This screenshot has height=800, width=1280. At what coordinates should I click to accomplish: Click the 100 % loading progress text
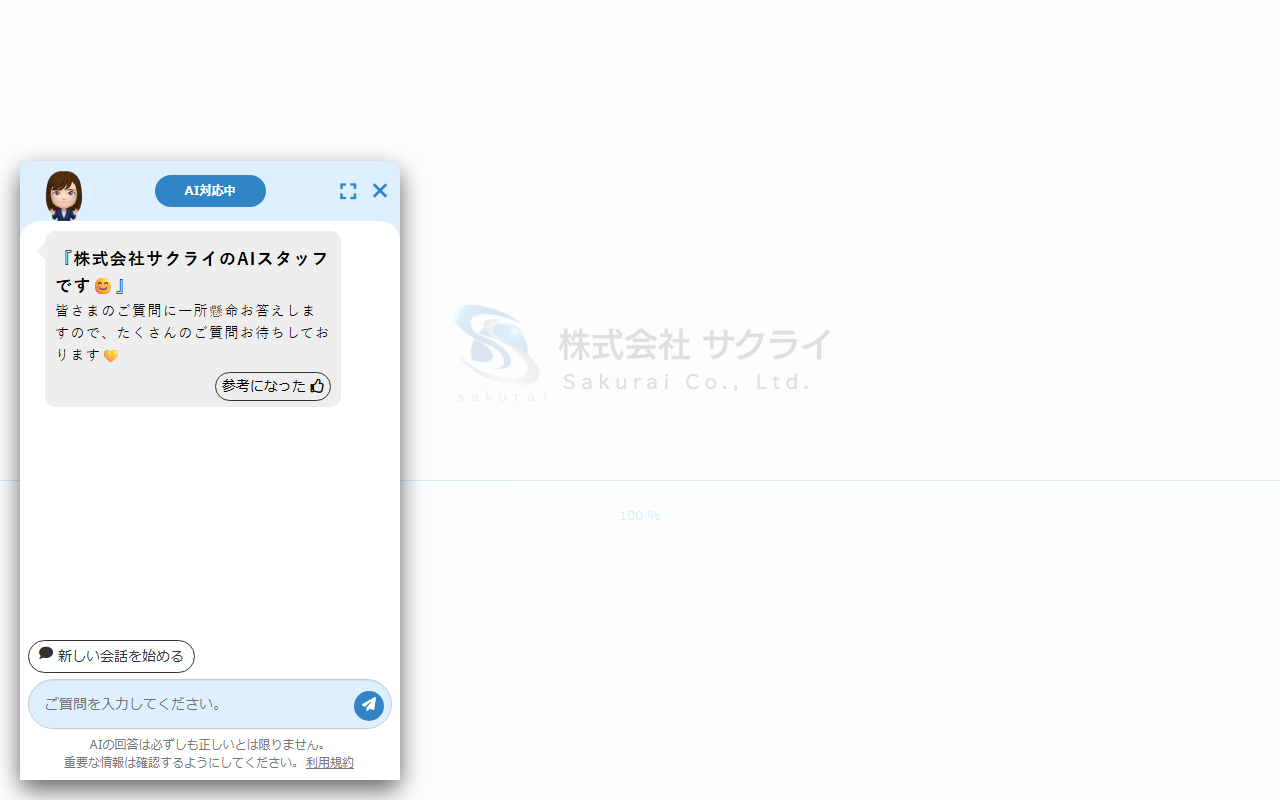pyautogui.click(x=640, y=516)
